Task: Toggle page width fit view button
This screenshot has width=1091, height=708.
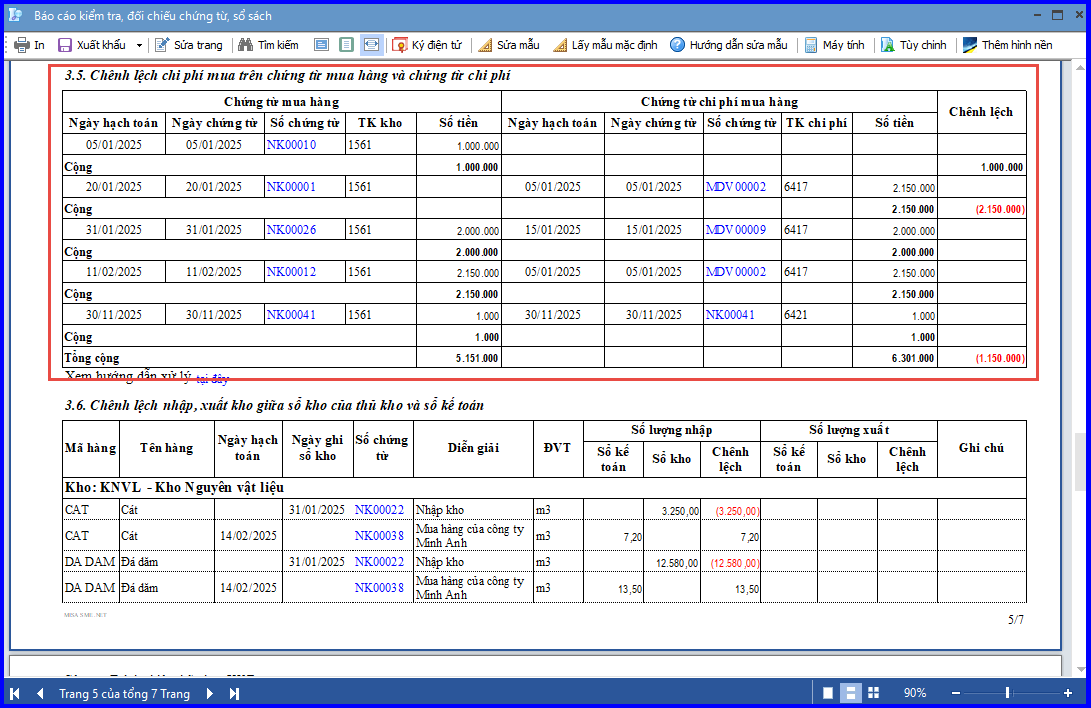Action: (372, 45)
